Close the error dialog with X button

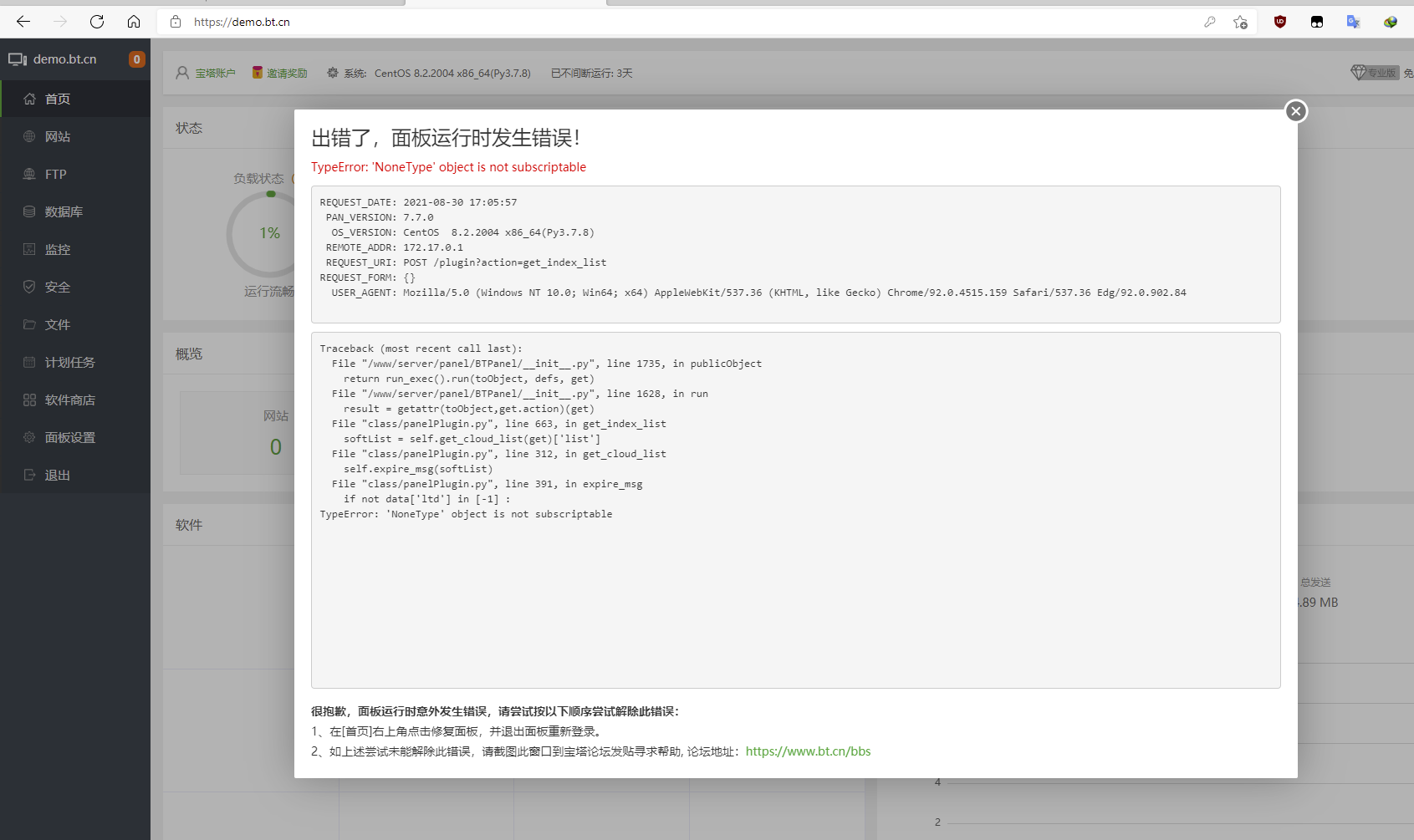pyautogui.click(x=1295, y=111)
